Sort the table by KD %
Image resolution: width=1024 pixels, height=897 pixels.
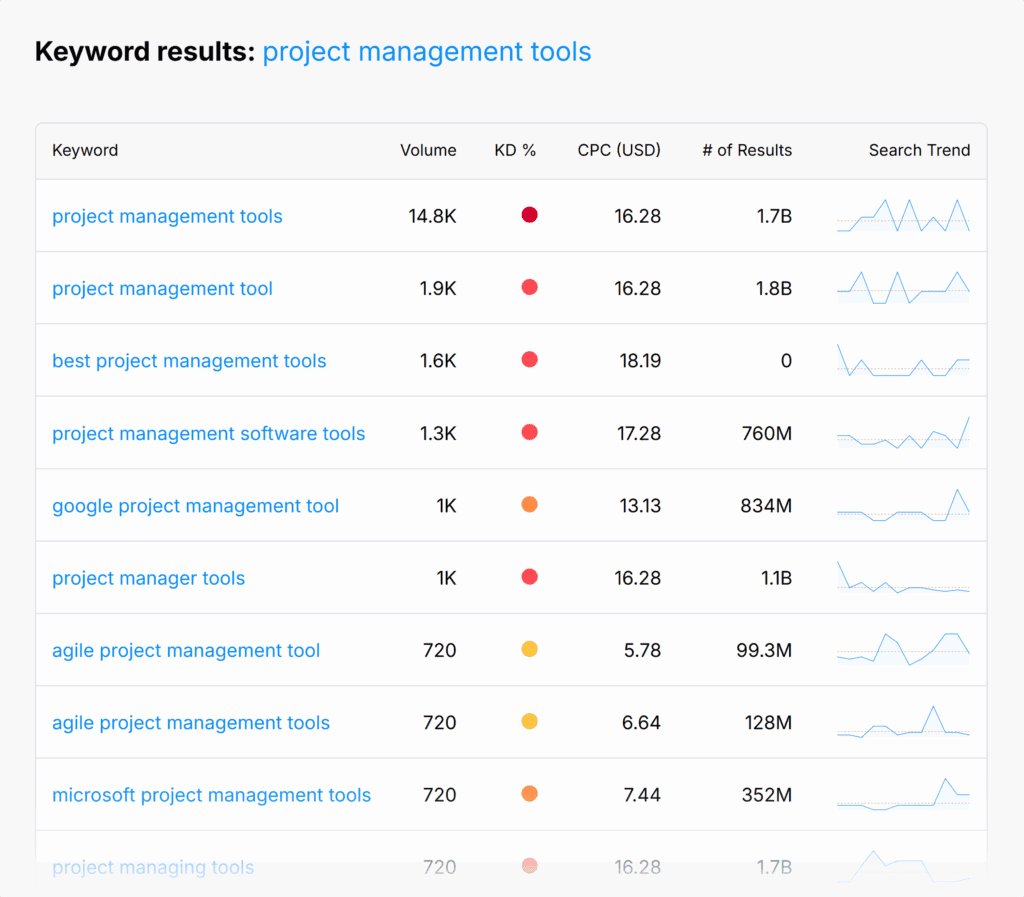click(x=516, y=150)
